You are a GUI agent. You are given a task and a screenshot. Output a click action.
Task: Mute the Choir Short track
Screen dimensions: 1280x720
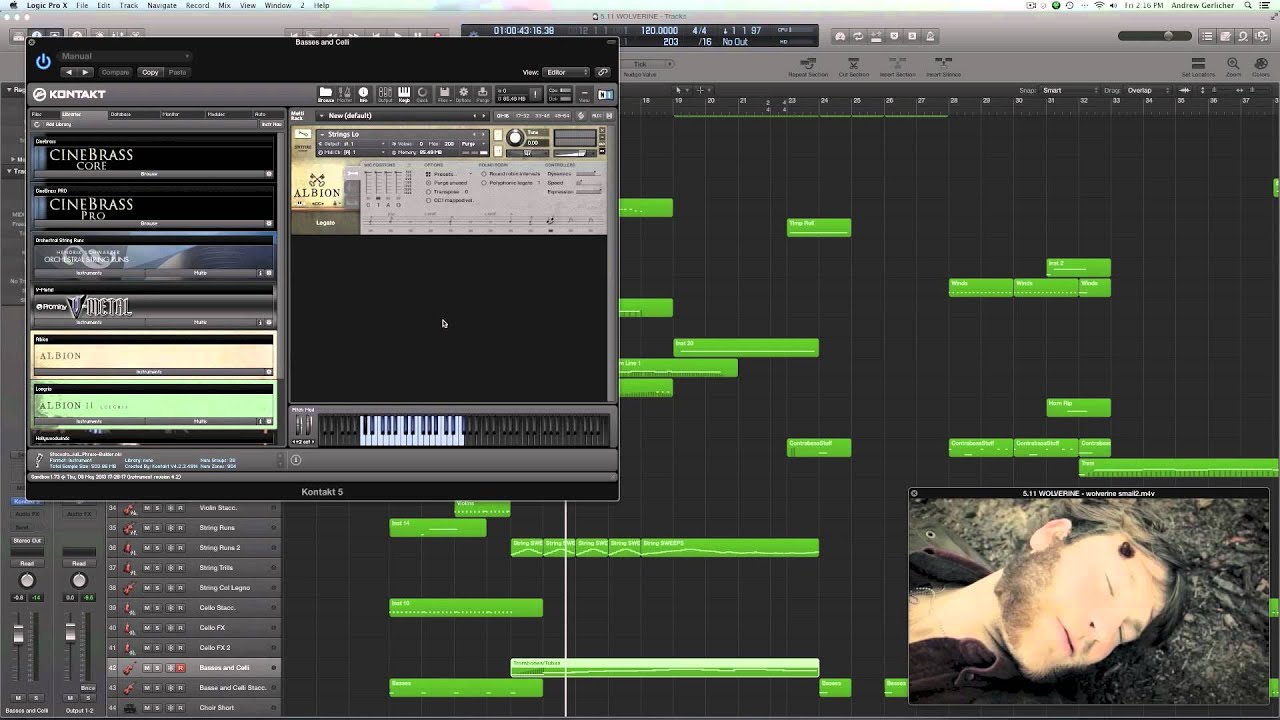(x=147, y=708)
